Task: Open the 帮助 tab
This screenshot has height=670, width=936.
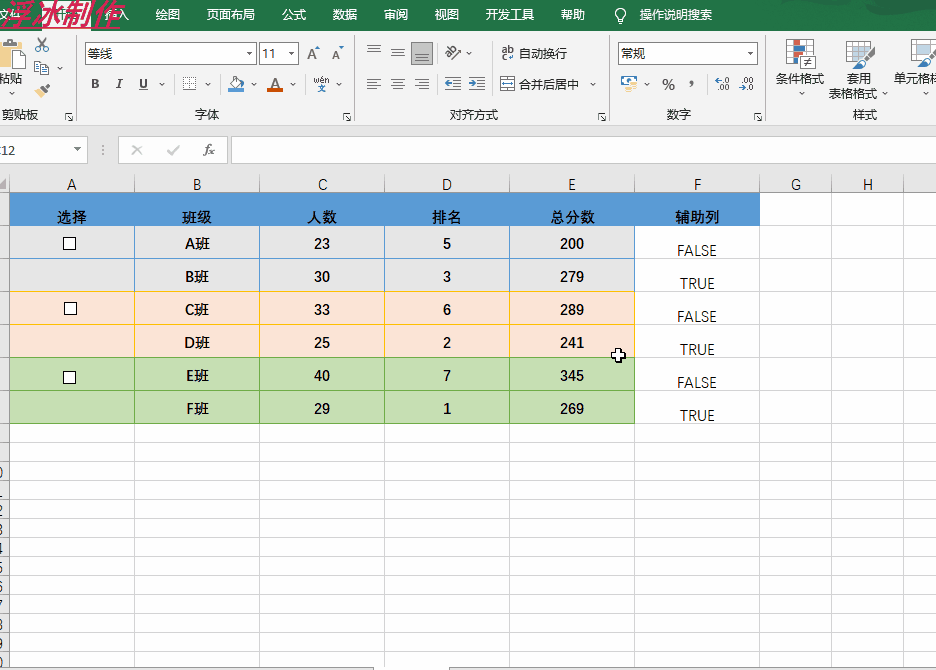Action: [x=572, y=14]
